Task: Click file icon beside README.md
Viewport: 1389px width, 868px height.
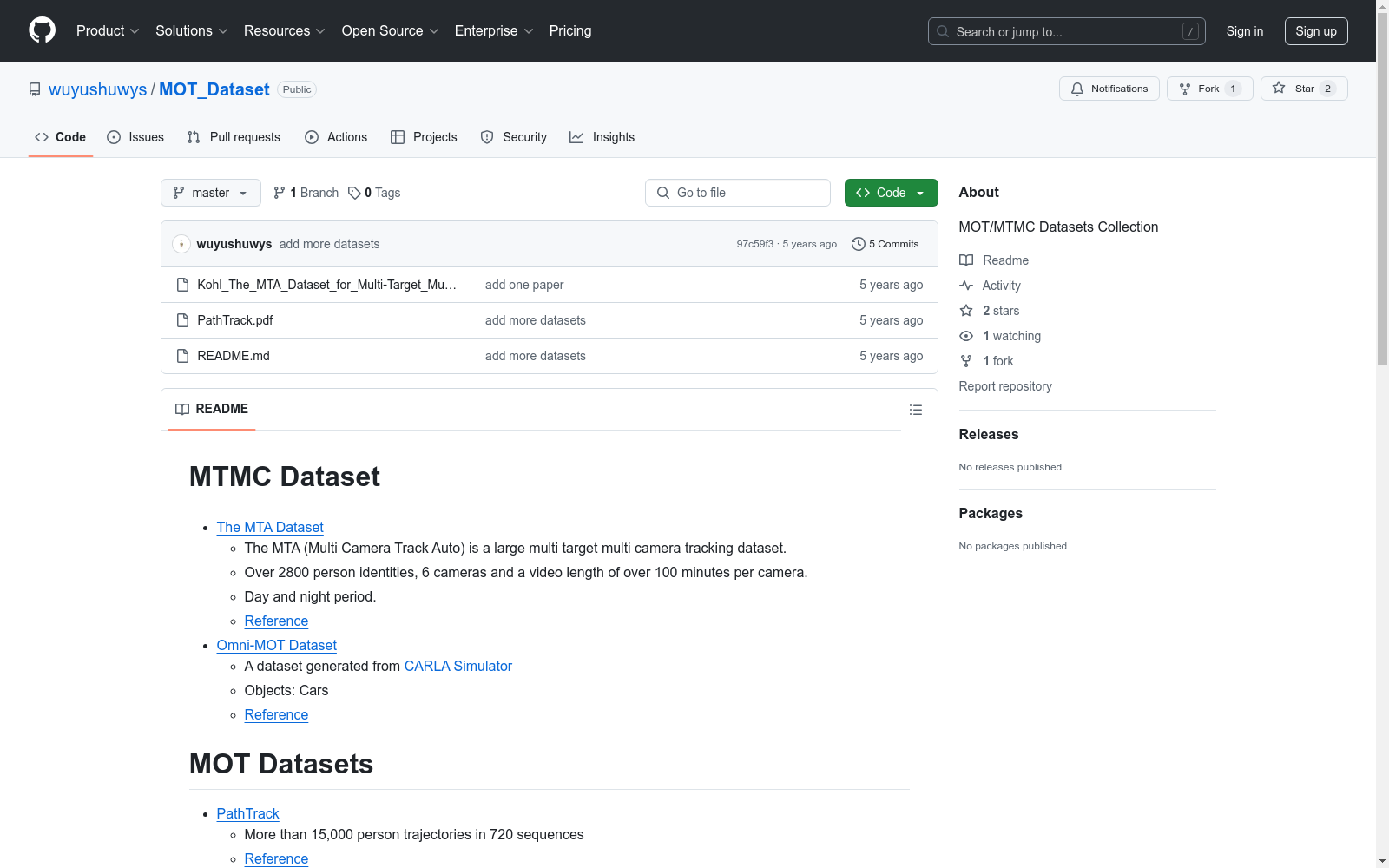Action: pyautogui.click(x=182, y=356)
